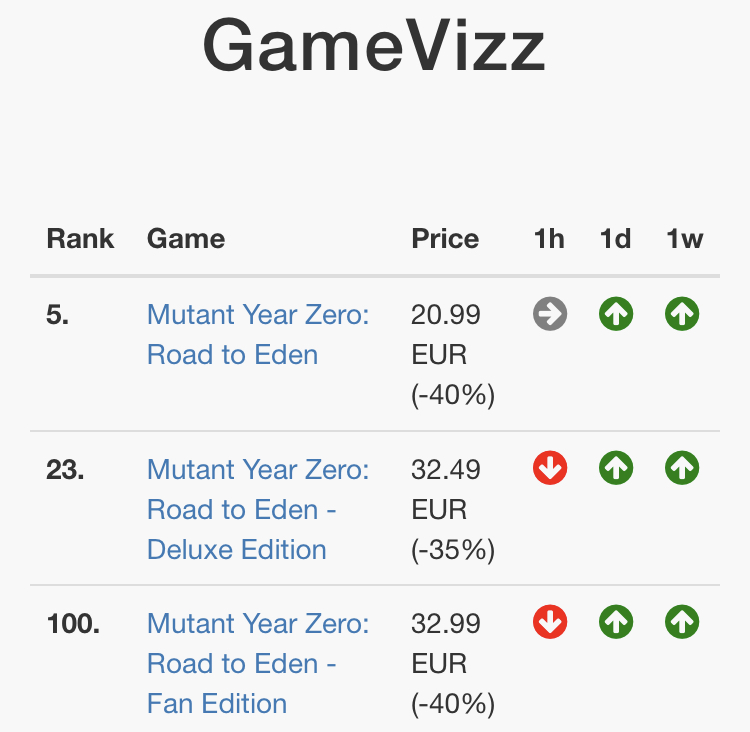Click the gray 1h arrow for rank 5
The height and width of the screenshot is (732, 750).
coord(550,314)
